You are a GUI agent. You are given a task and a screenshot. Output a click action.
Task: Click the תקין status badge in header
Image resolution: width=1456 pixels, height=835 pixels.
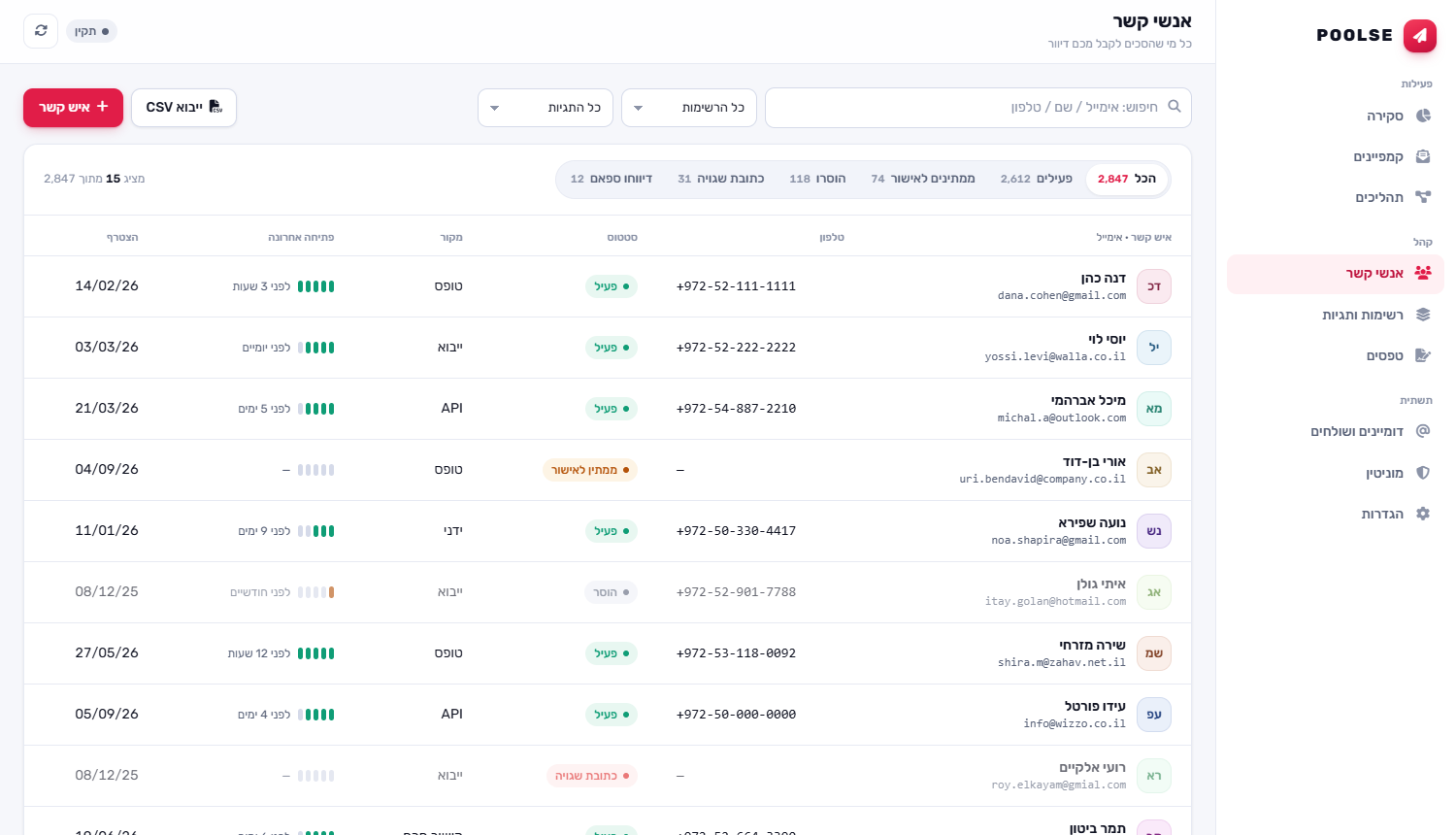[91, 31]
